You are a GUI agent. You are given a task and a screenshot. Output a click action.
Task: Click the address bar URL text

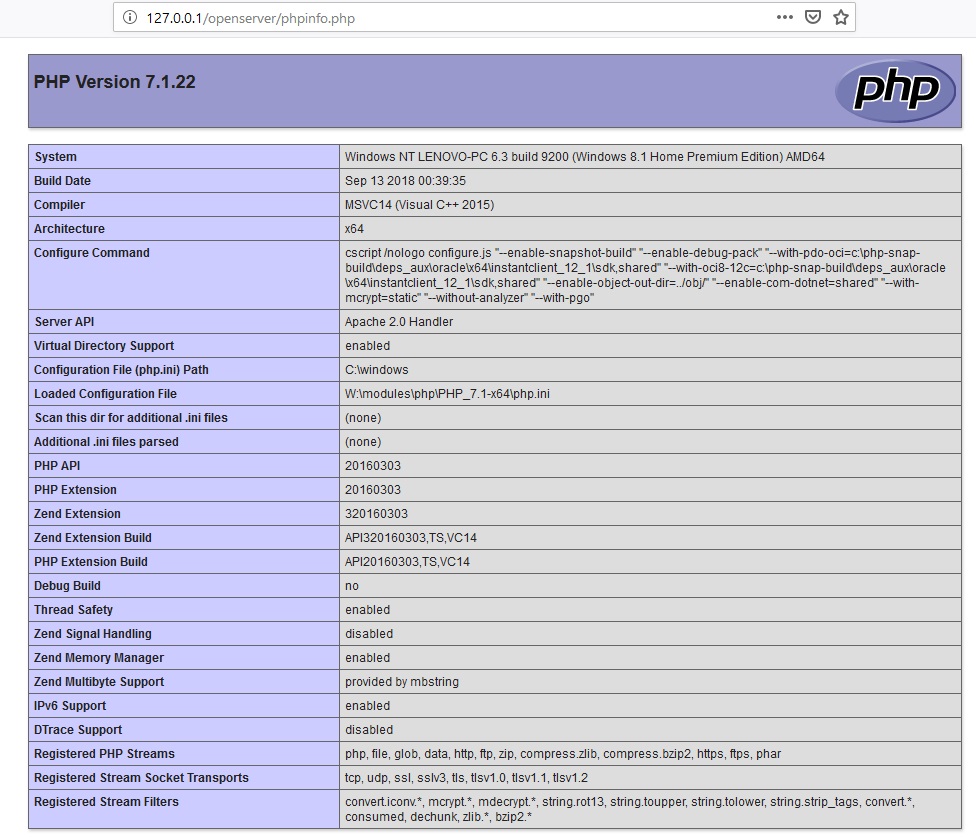tap(250, 18)
